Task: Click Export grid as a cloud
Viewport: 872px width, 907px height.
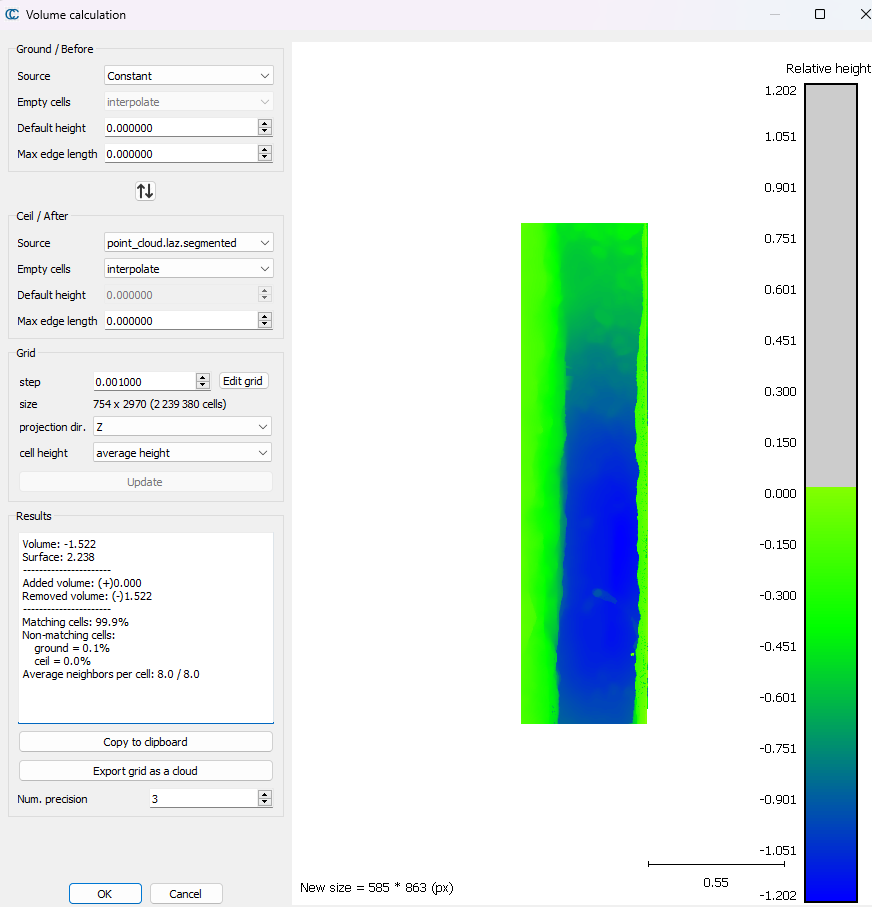Action: pos(145,770)
